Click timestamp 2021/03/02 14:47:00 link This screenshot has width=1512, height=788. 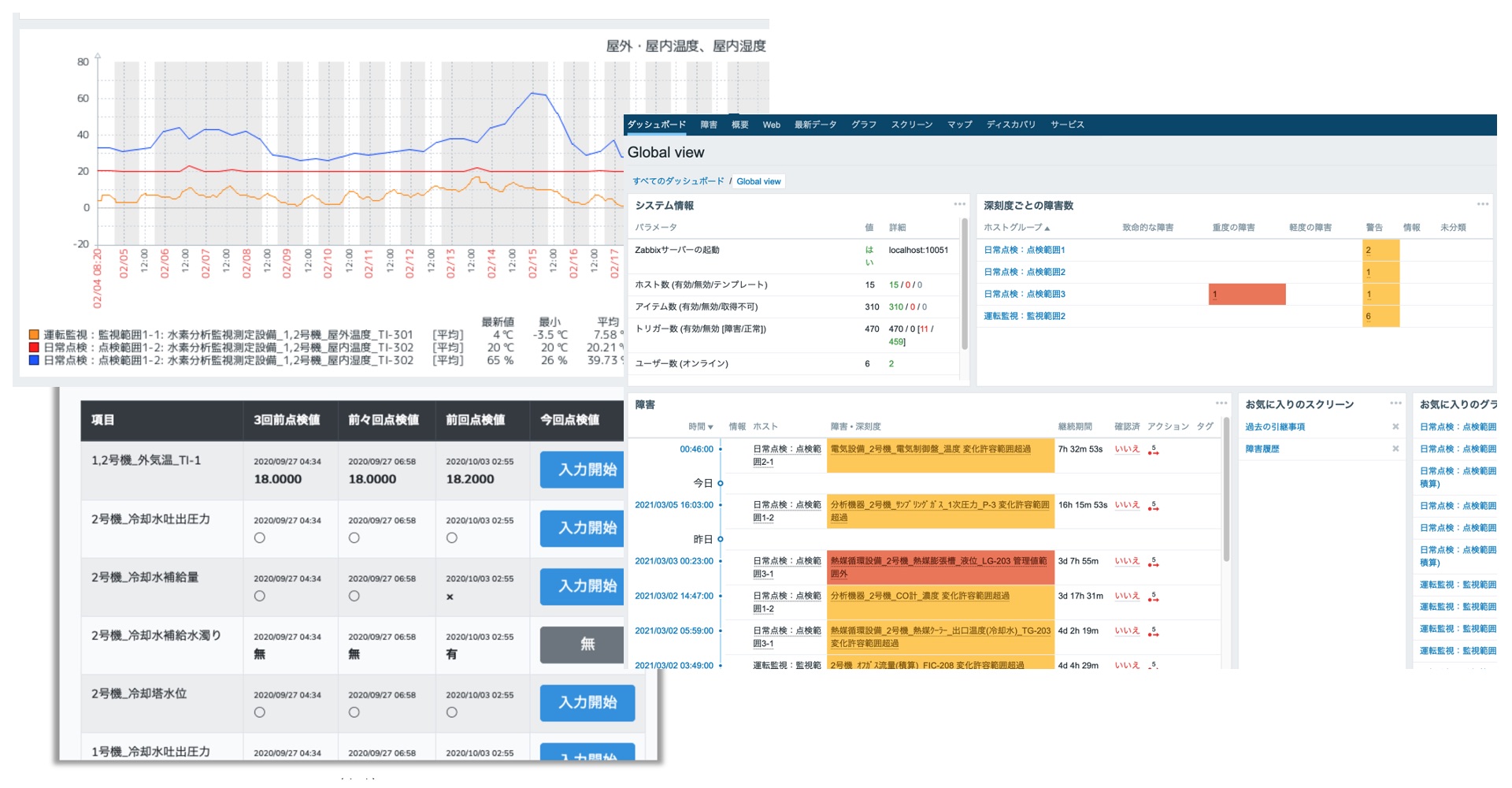(x=674, y=596)
